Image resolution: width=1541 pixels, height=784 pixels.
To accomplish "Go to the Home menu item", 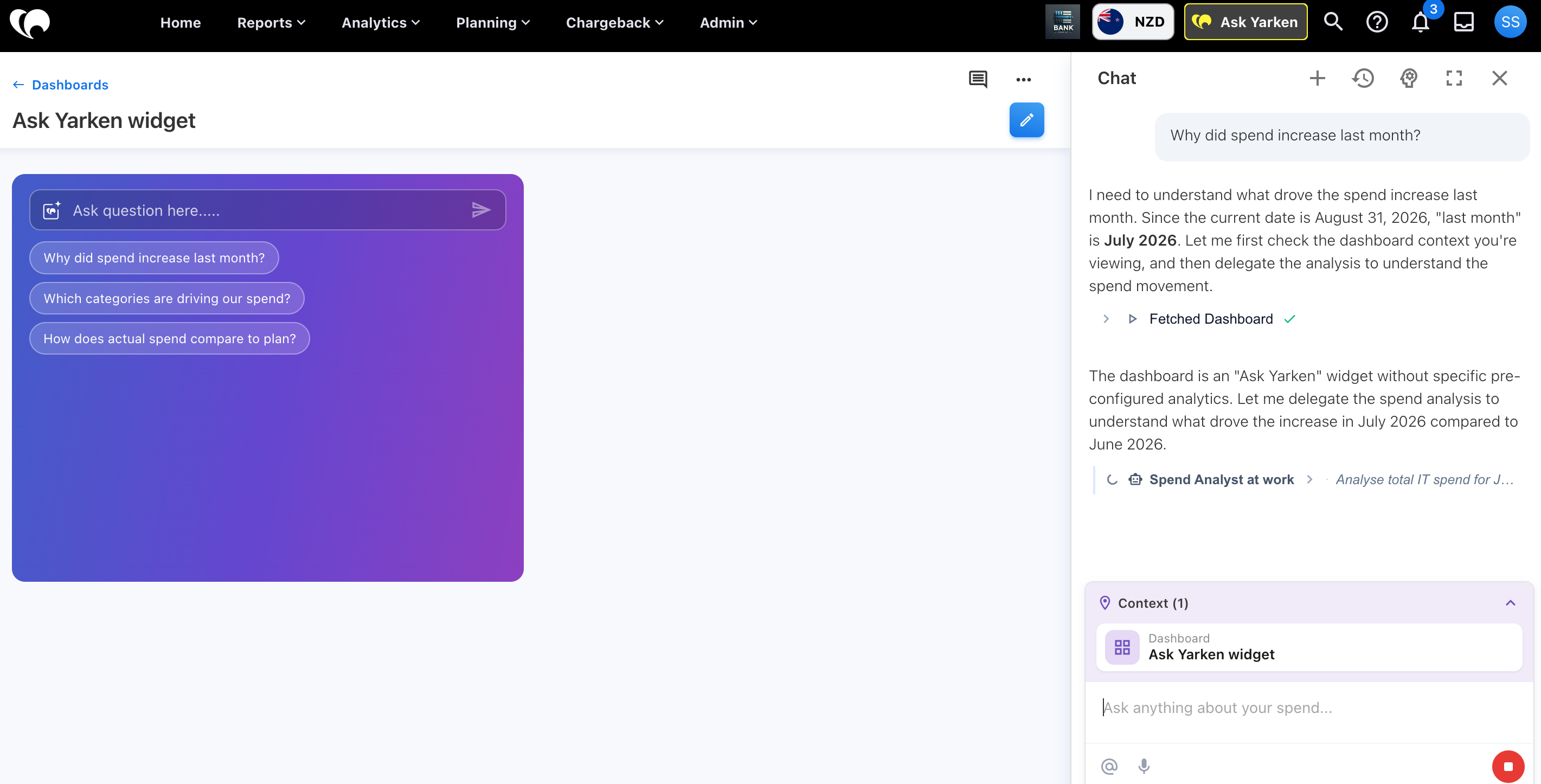I will click(x=181, y=23).
